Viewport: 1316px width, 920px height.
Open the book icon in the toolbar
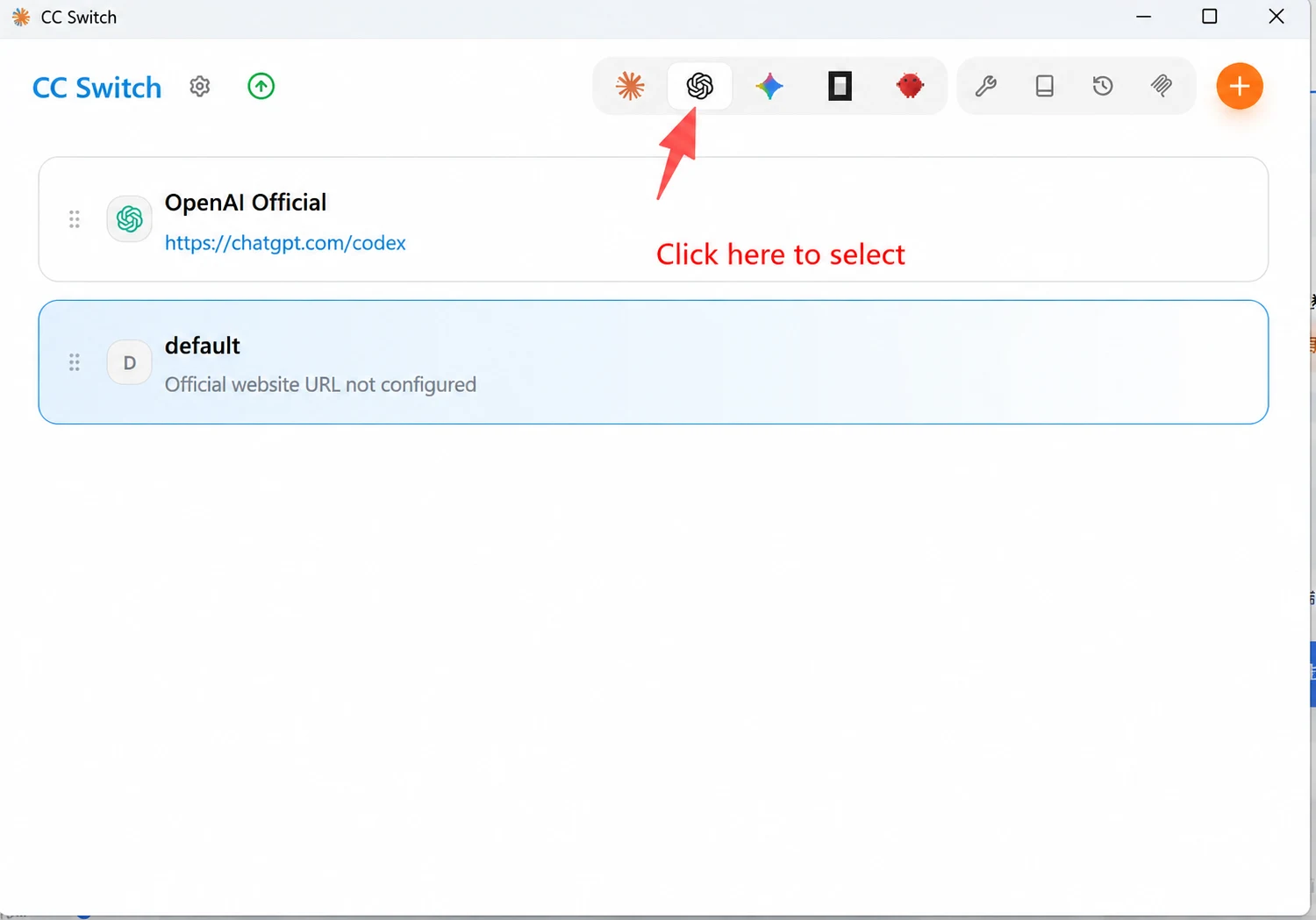coord(1044,86)
